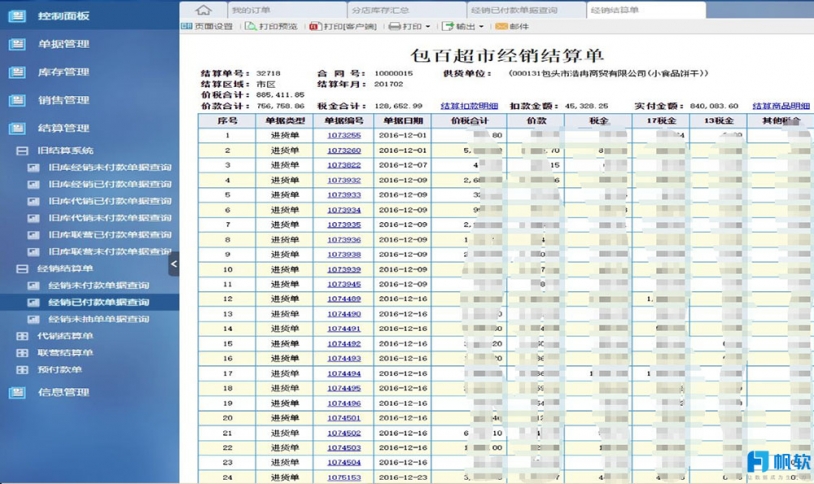Open document number 1074501 link

pos(344,418)
